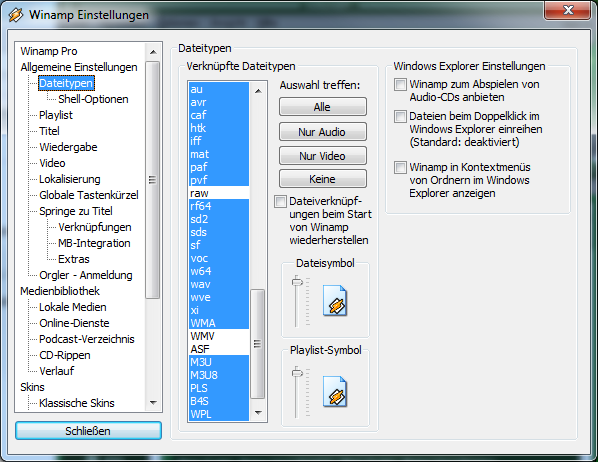Open Shell-Optionen settings page
598x462 pixels.
tap(93, 99)
